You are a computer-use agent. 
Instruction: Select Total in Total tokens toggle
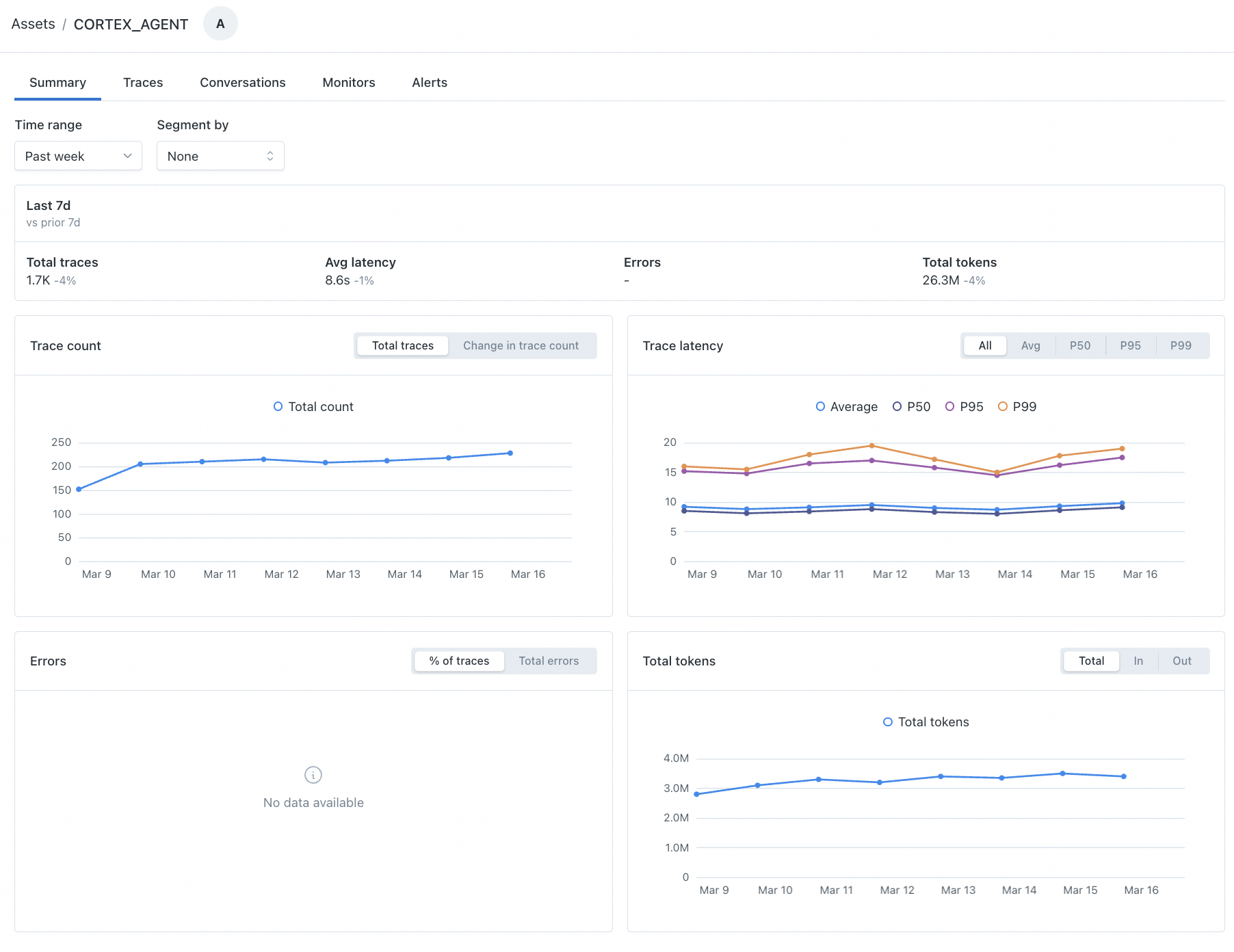pos(1092,661)
